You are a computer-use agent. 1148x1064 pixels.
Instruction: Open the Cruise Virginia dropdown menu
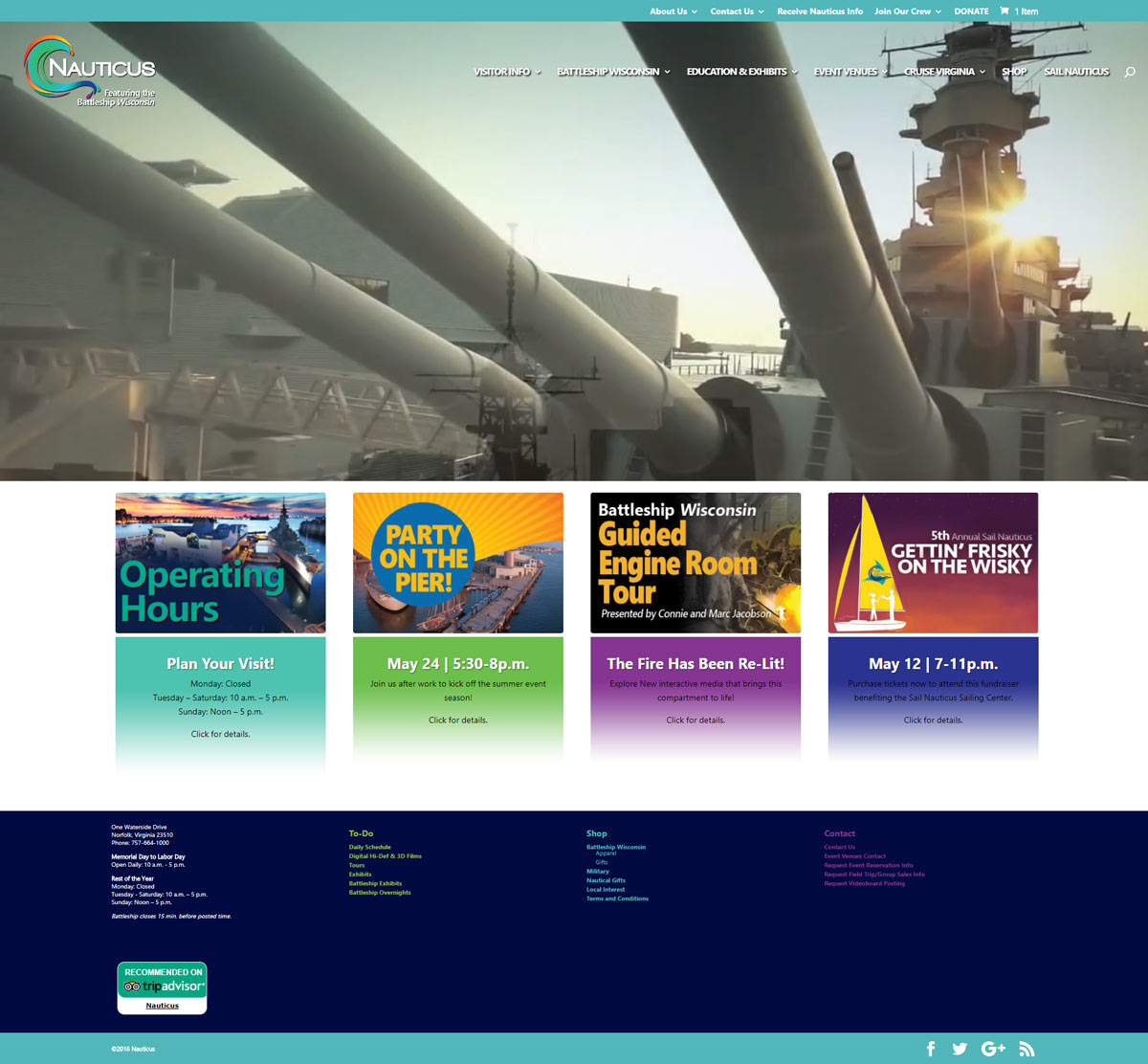[x=944, y=72]
